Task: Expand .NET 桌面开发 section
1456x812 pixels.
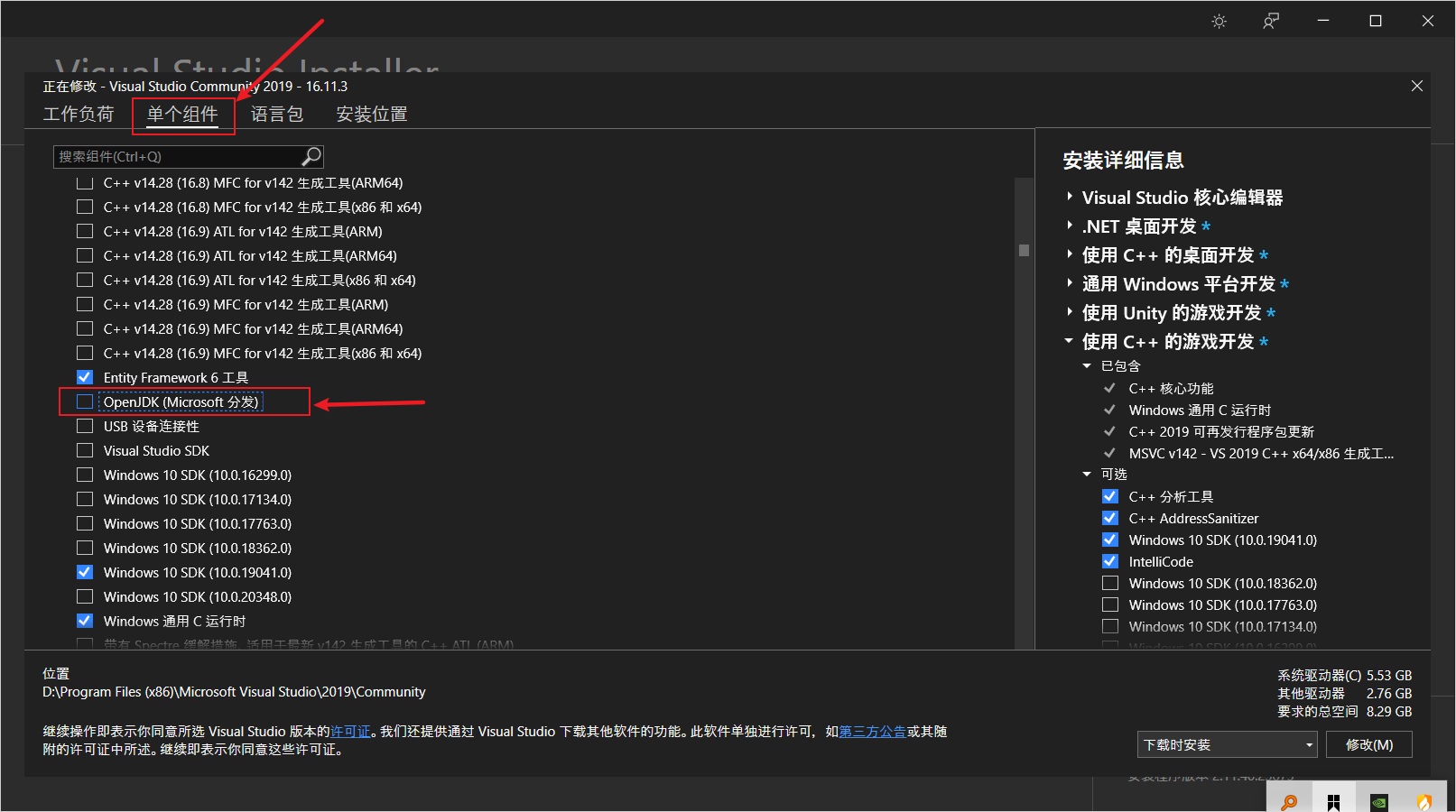Action: (1070, 226)
